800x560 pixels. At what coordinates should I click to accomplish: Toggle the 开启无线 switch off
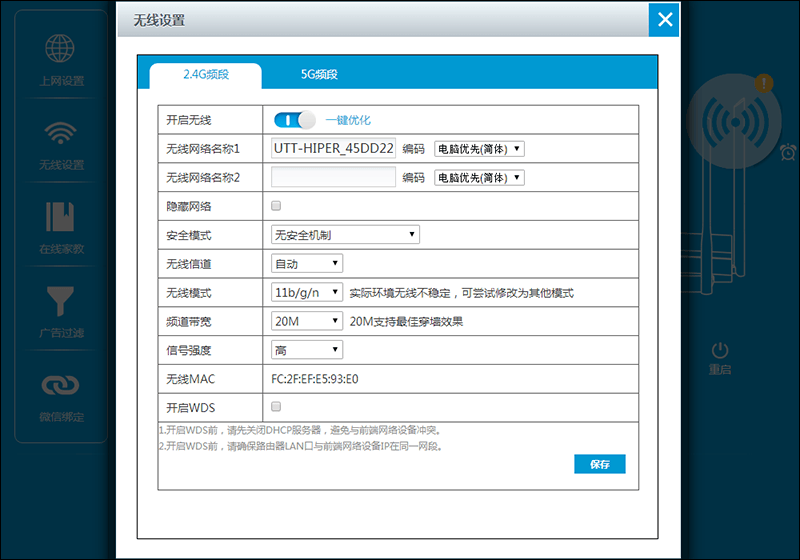click(294, 120)
